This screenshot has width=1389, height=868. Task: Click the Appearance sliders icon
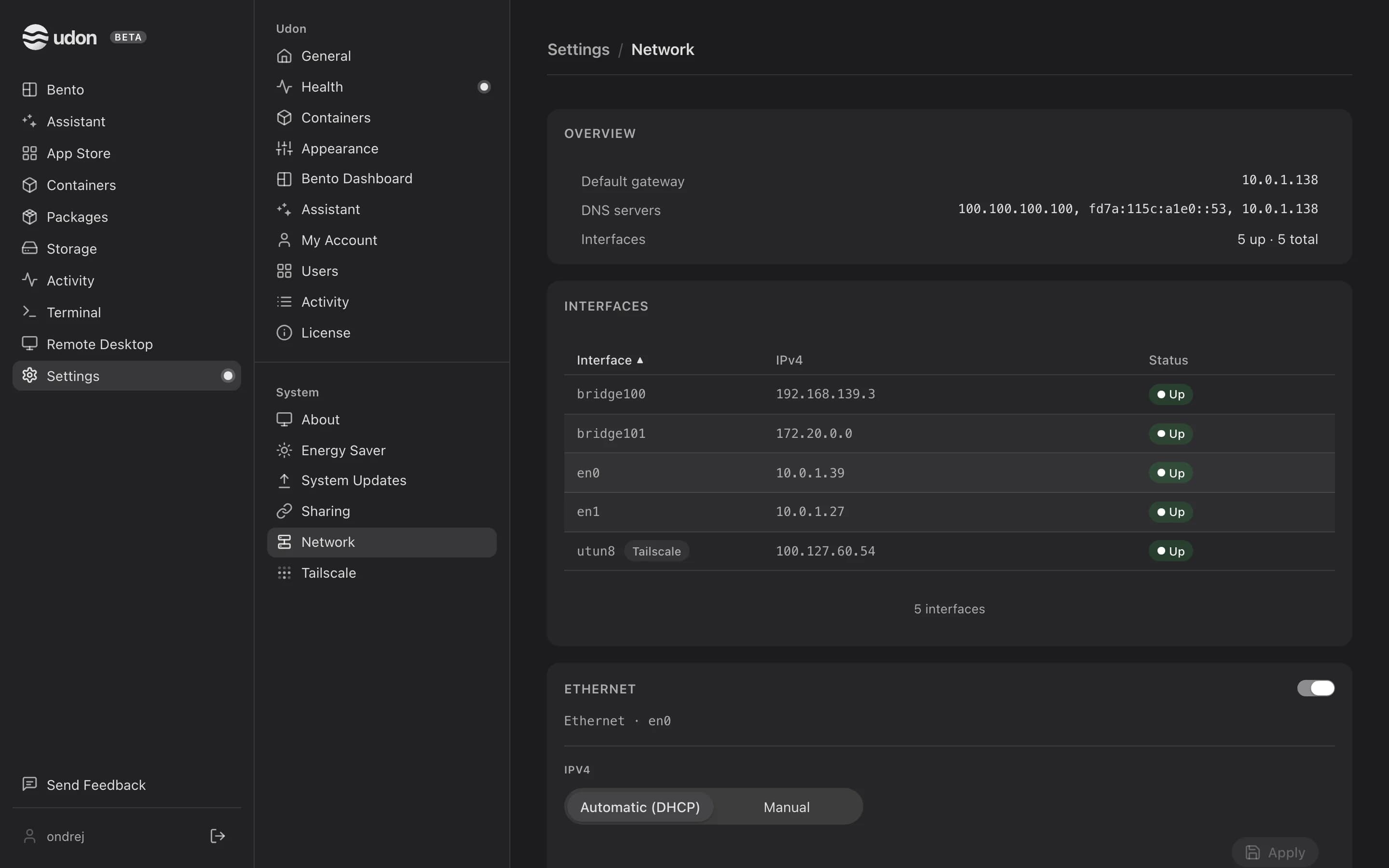point(284,148)
